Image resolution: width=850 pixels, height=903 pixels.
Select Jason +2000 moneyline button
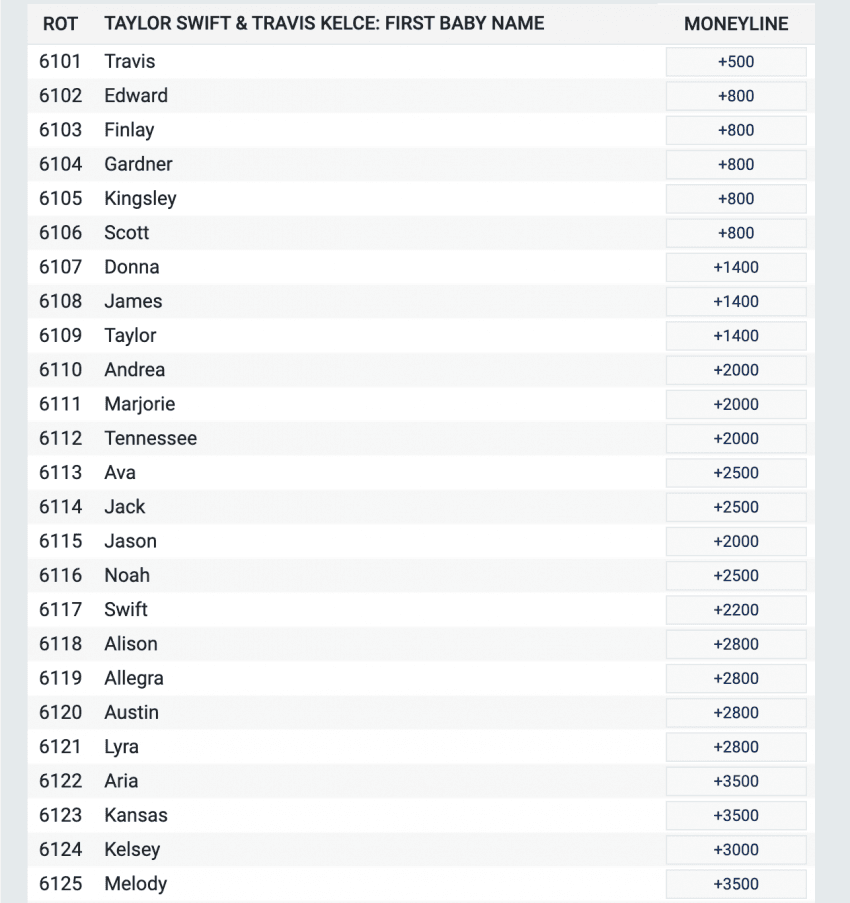[x=736, y=541]
